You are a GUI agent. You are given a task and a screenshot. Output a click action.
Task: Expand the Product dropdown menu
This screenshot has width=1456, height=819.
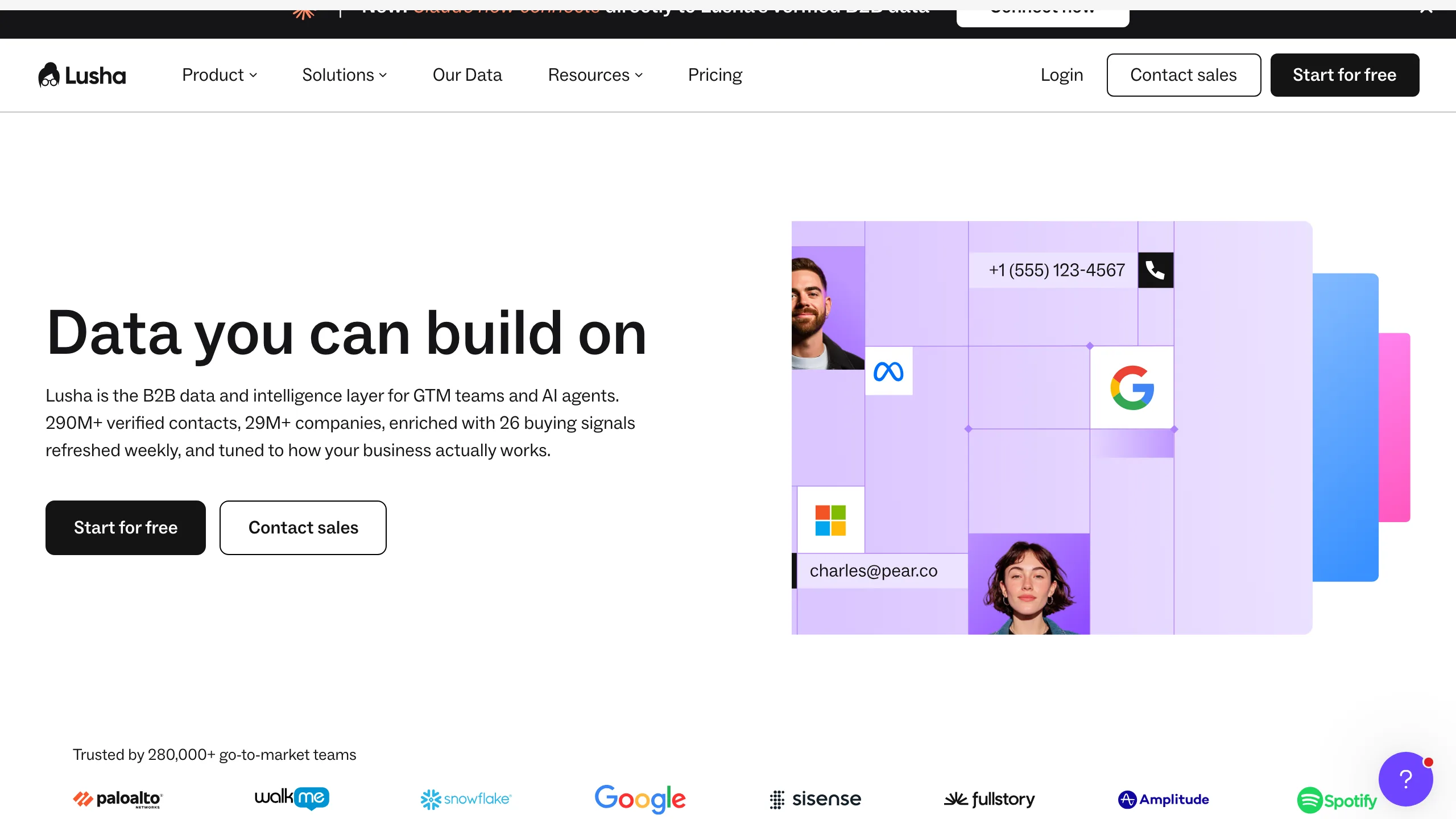[220, 75]
